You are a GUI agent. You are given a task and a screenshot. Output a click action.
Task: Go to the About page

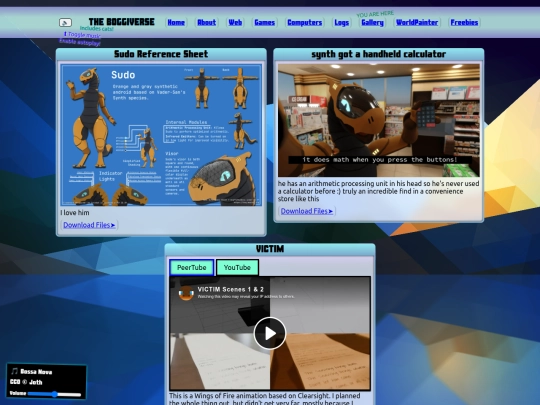[207, 23]
